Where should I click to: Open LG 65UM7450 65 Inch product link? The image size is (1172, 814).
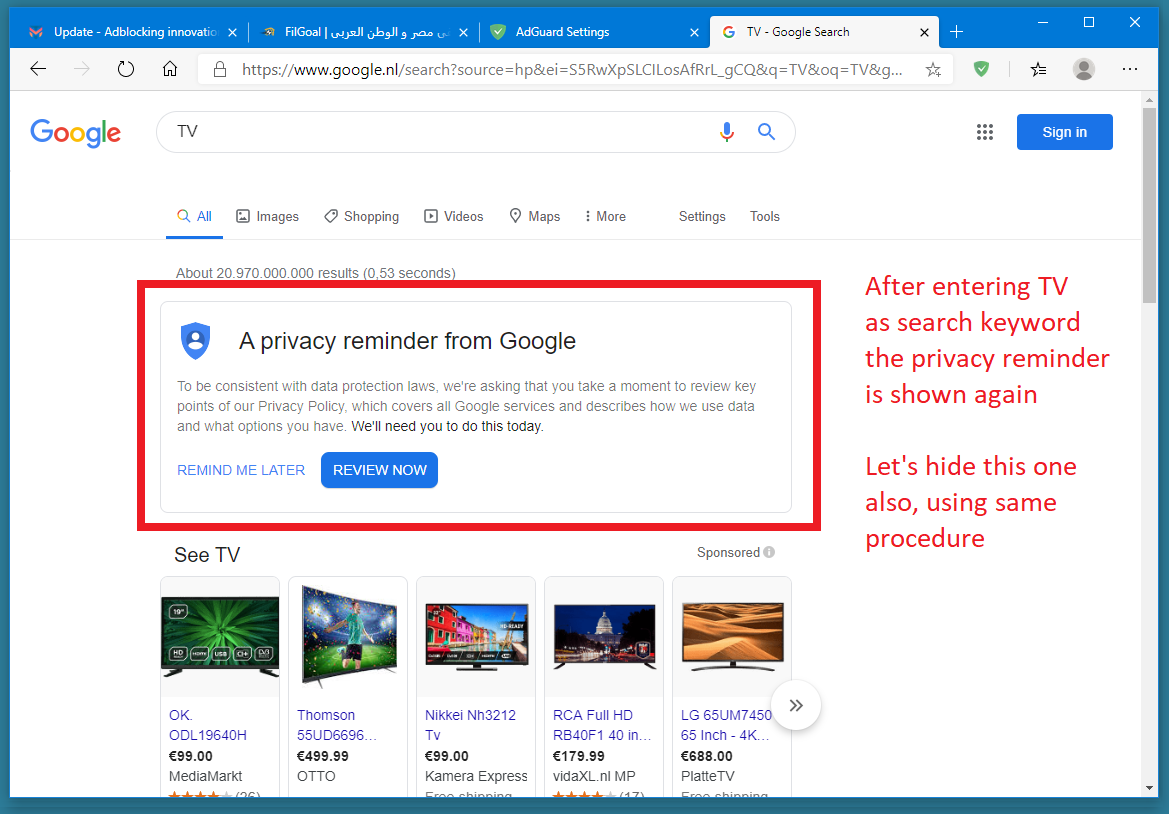[726, 725]
